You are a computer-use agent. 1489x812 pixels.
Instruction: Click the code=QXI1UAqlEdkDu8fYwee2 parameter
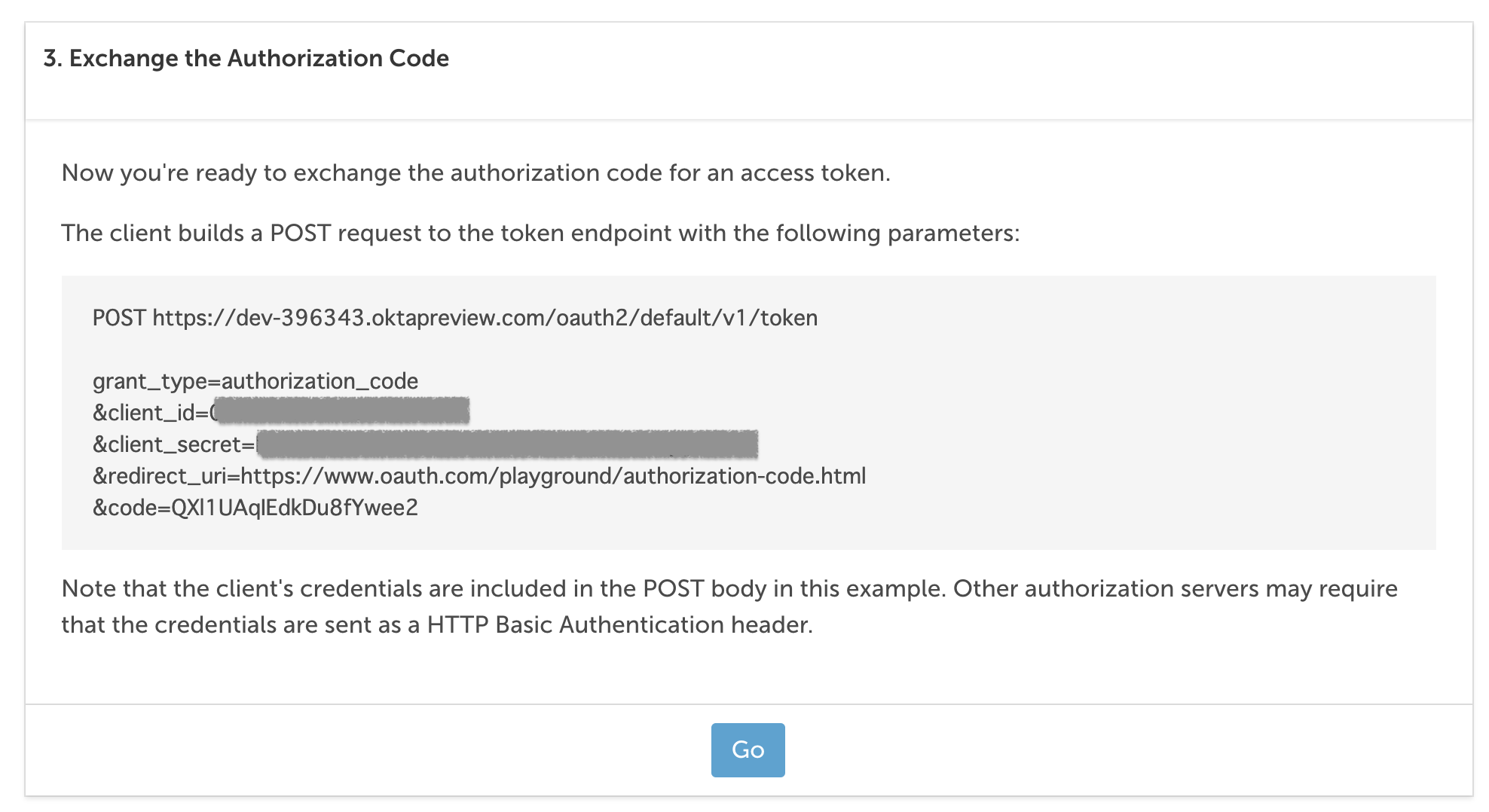tap(255, 508)
